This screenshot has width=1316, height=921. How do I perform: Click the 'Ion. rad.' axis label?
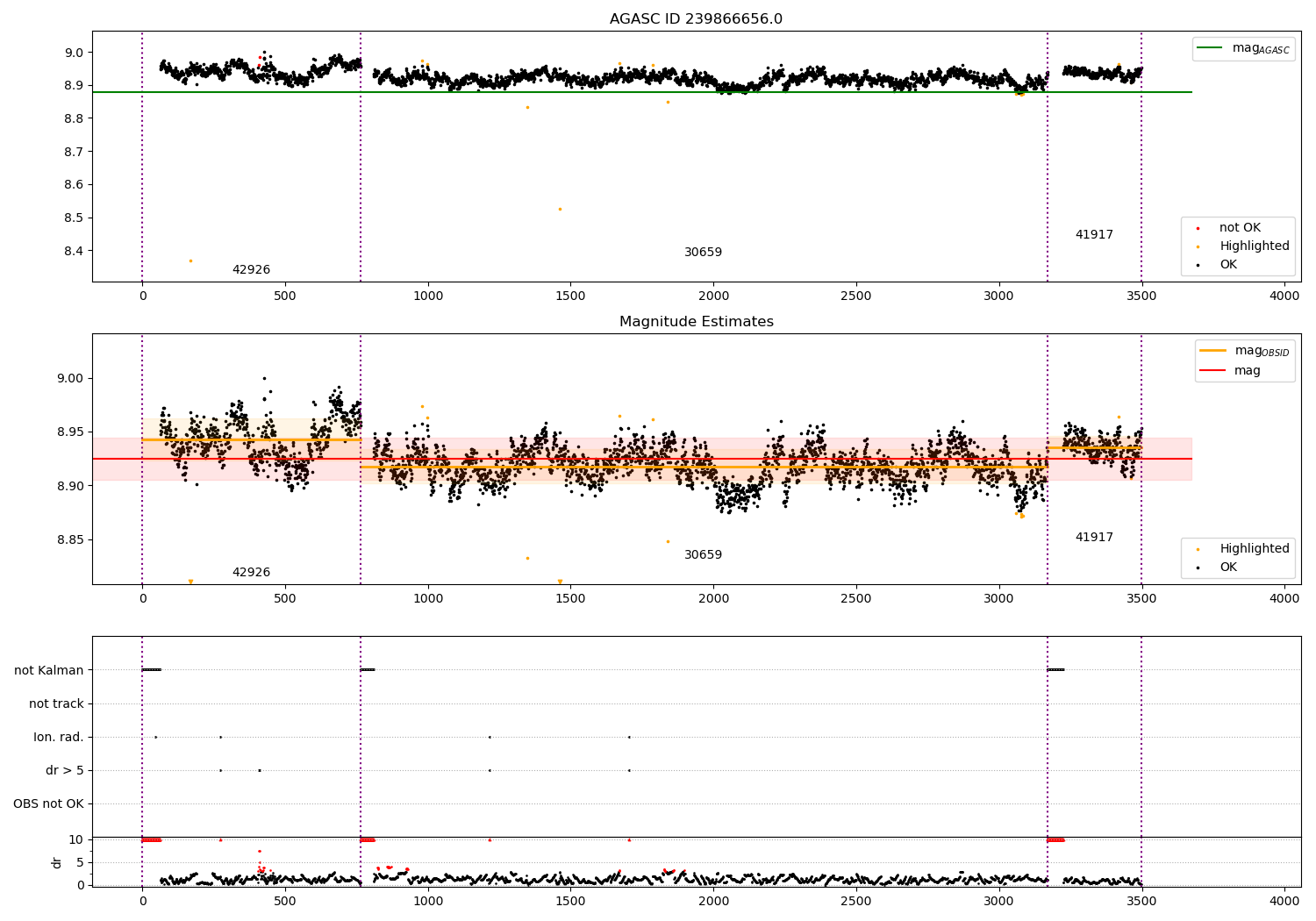(x=59, y=738)
